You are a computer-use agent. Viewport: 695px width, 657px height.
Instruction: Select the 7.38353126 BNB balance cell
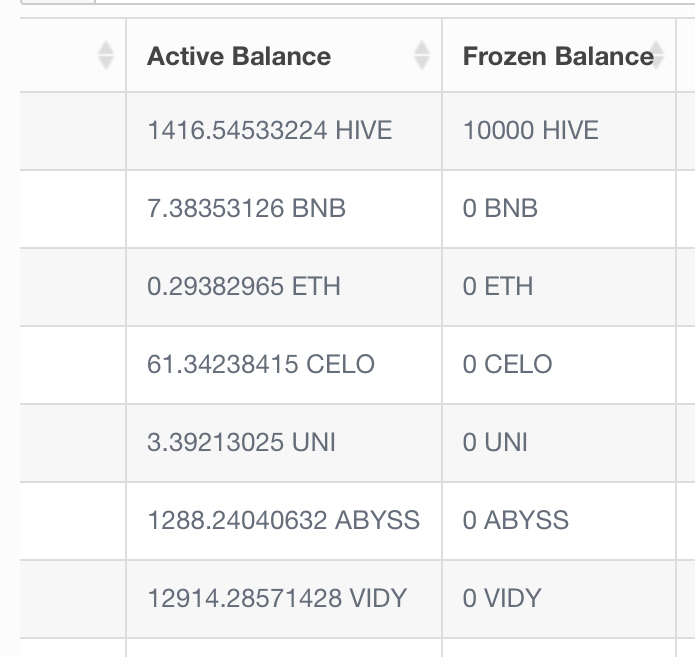[284, 209]
